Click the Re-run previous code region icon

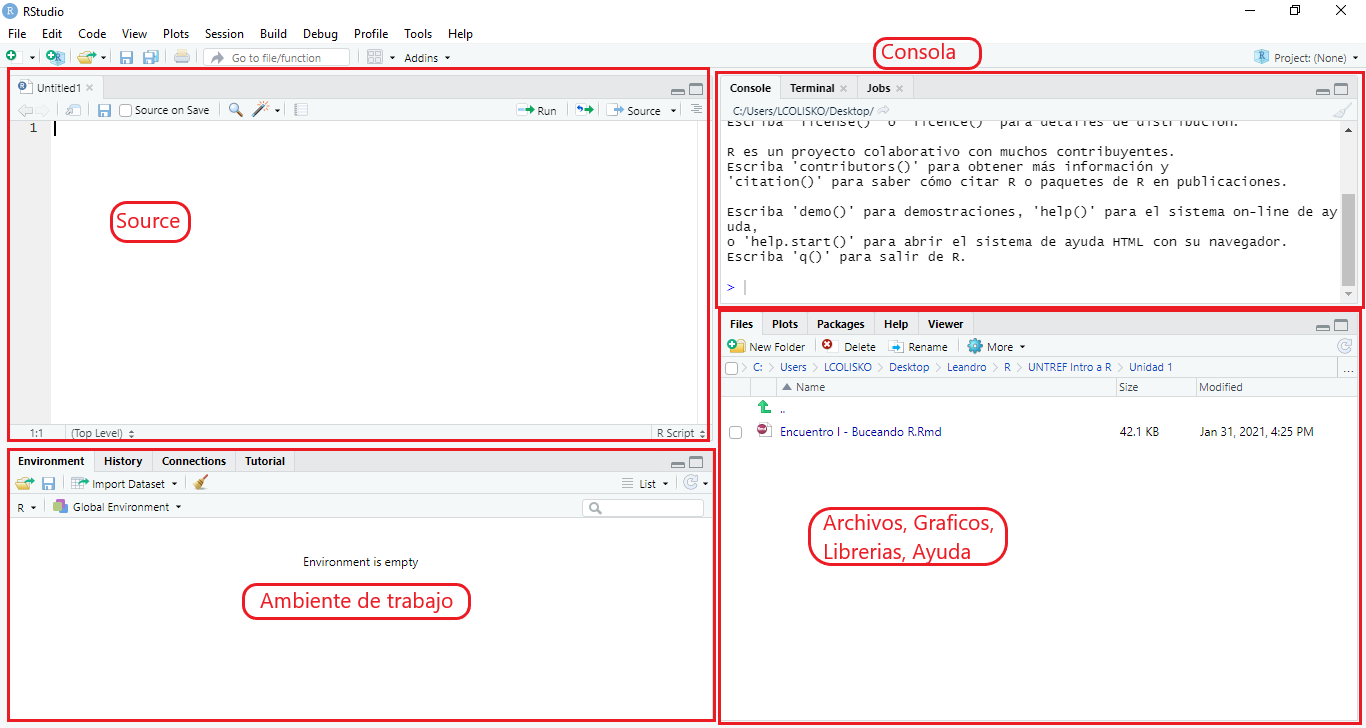[x=584, y=110]
